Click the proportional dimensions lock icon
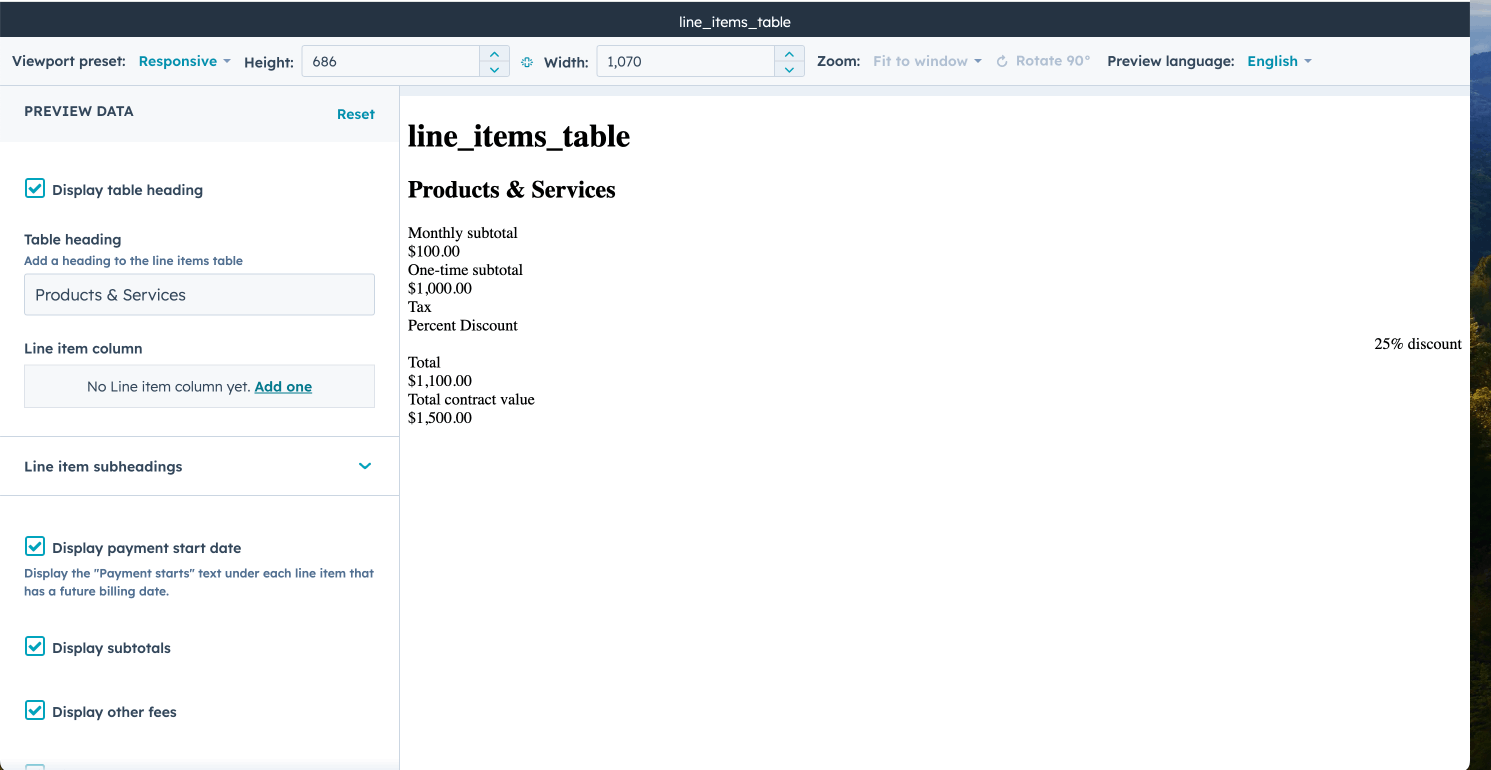The image size is (1491, 770). [x=527, y=62]
